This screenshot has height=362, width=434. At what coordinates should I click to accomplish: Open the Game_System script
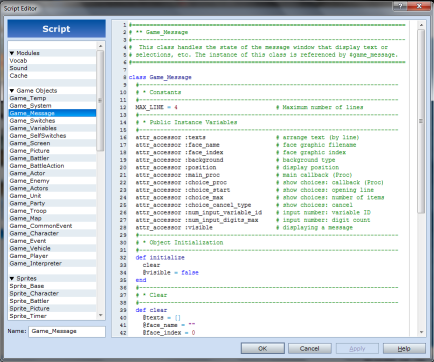(x=52, y=106)
